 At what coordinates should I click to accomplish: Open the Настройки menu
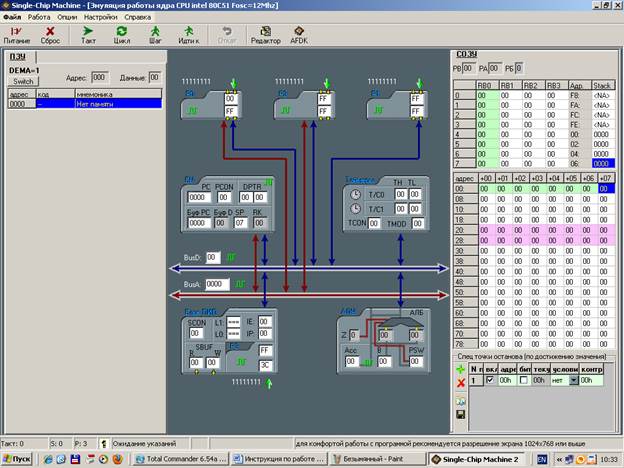tap(100, 18)
